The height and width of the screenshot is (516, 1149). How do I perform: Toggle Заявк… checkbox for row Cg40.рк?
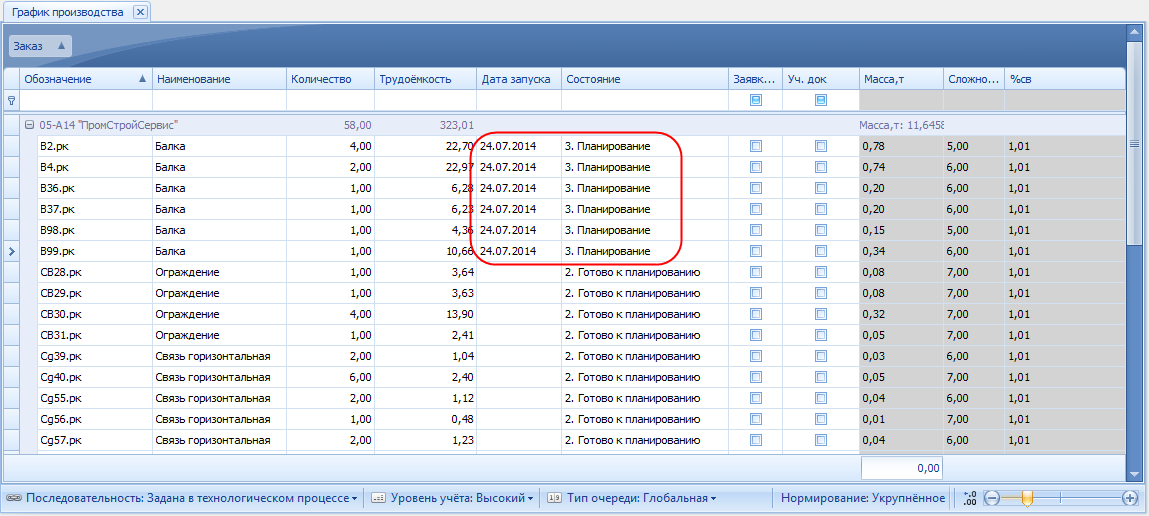tap(755, 377)
